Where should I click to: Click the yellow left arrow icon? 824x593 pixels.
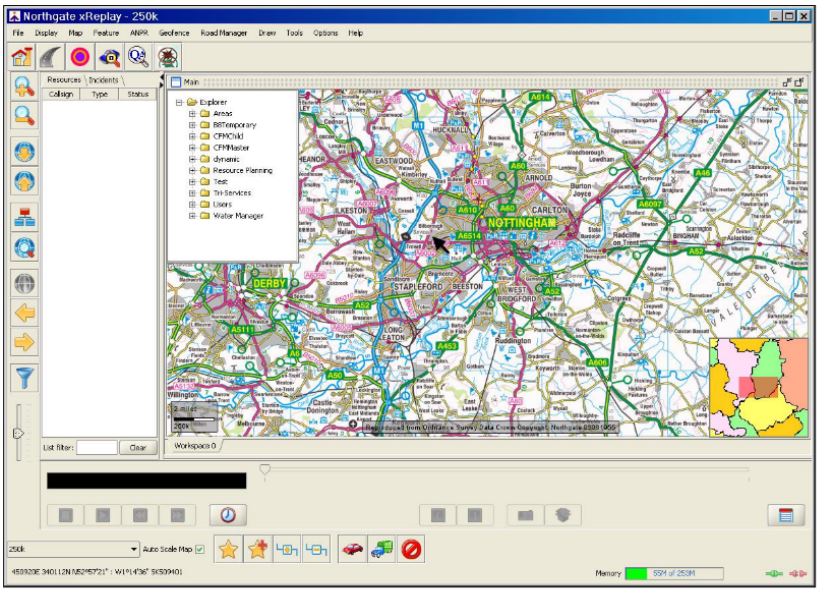coord(24,313)
